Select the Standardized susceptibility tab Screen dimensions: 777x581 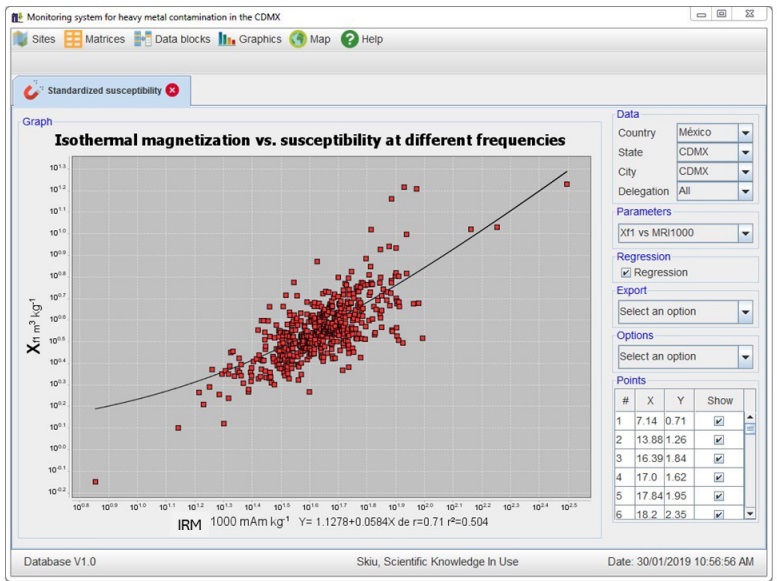tap(104, 90)
